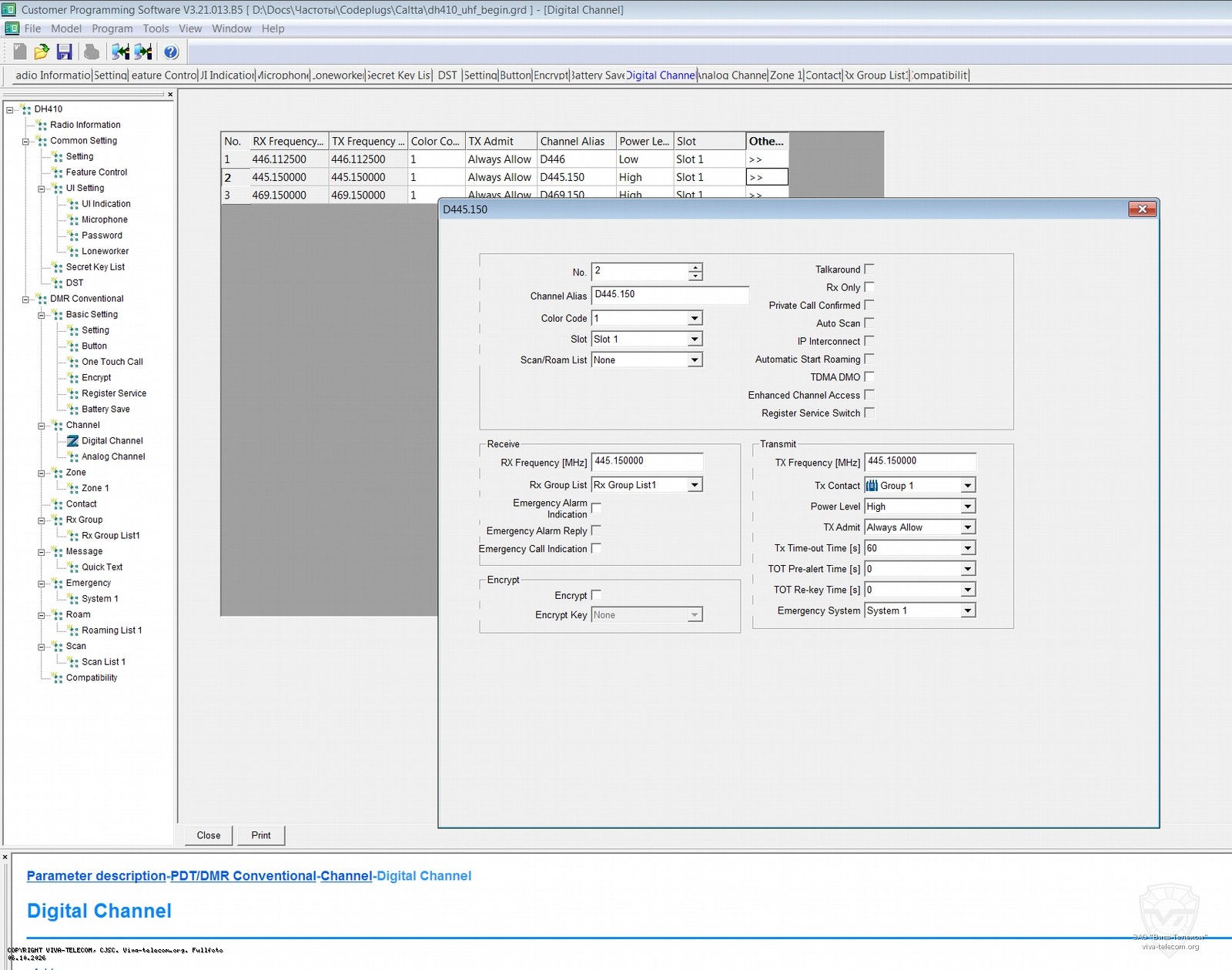Open the Color Code dropdown
This screenshot has height=970, width=1232.
(695, 318)
